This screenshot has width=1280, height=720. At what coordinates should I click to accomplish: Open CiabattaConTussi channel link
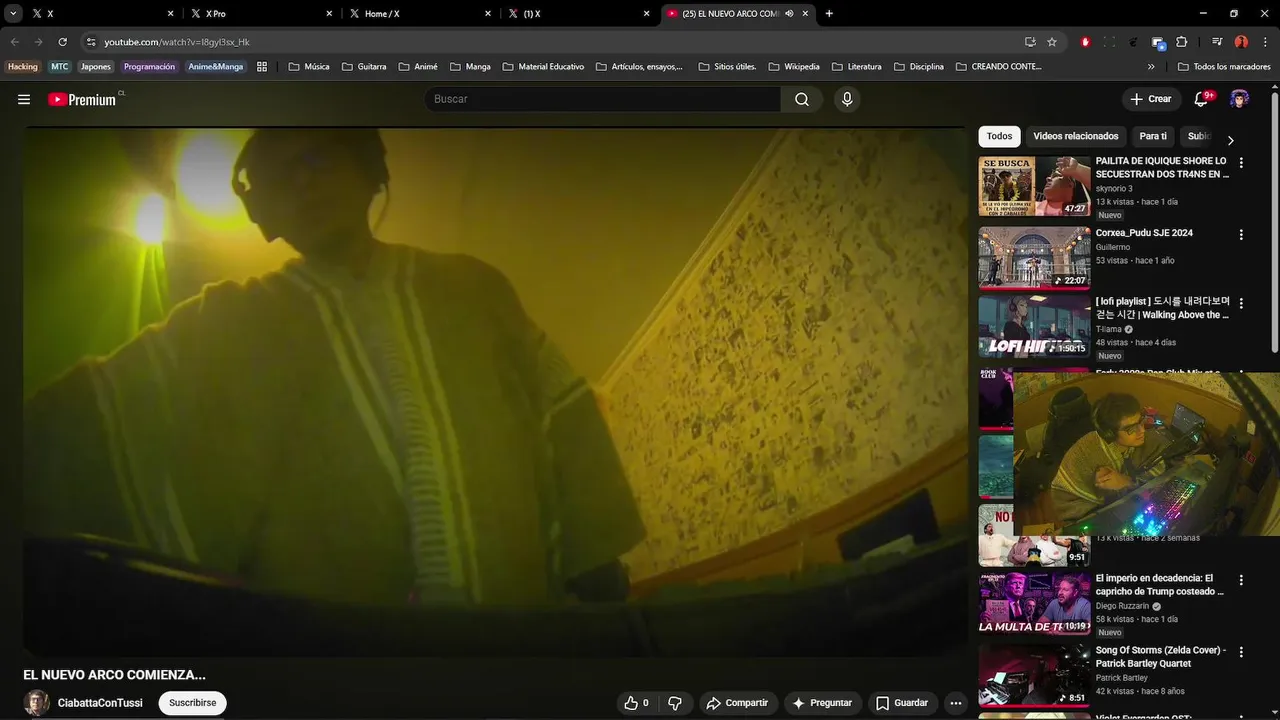[100, 703]
